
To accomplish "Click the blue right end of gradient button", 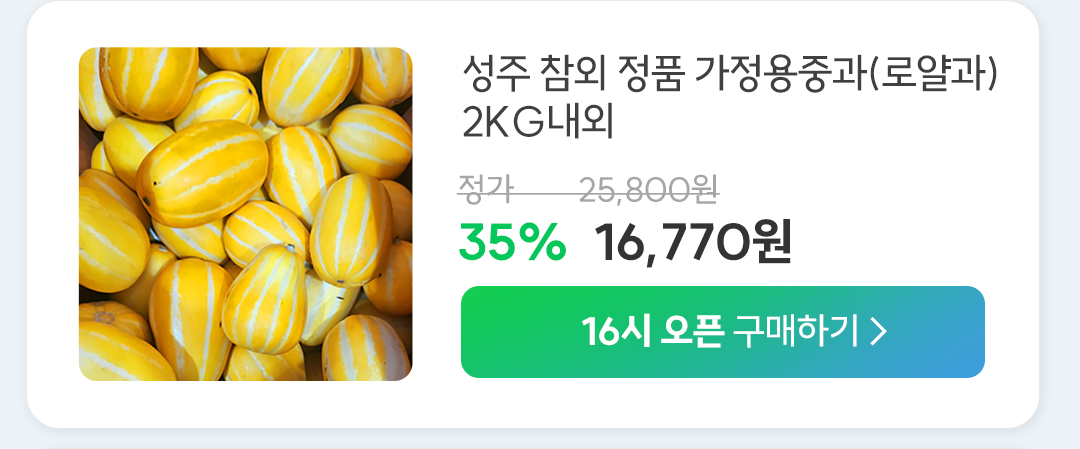I will 964,332.
